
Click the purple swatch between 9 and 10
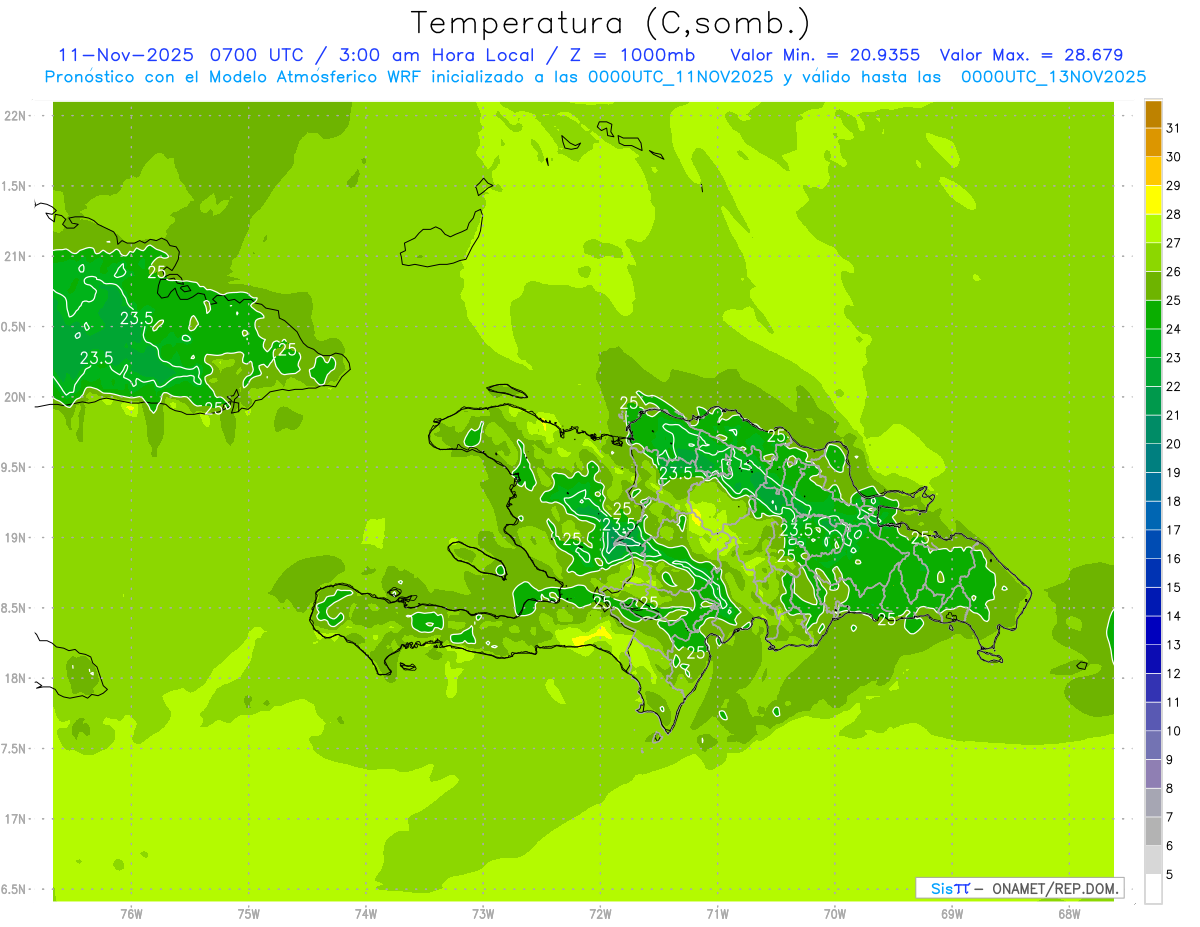1153,745
